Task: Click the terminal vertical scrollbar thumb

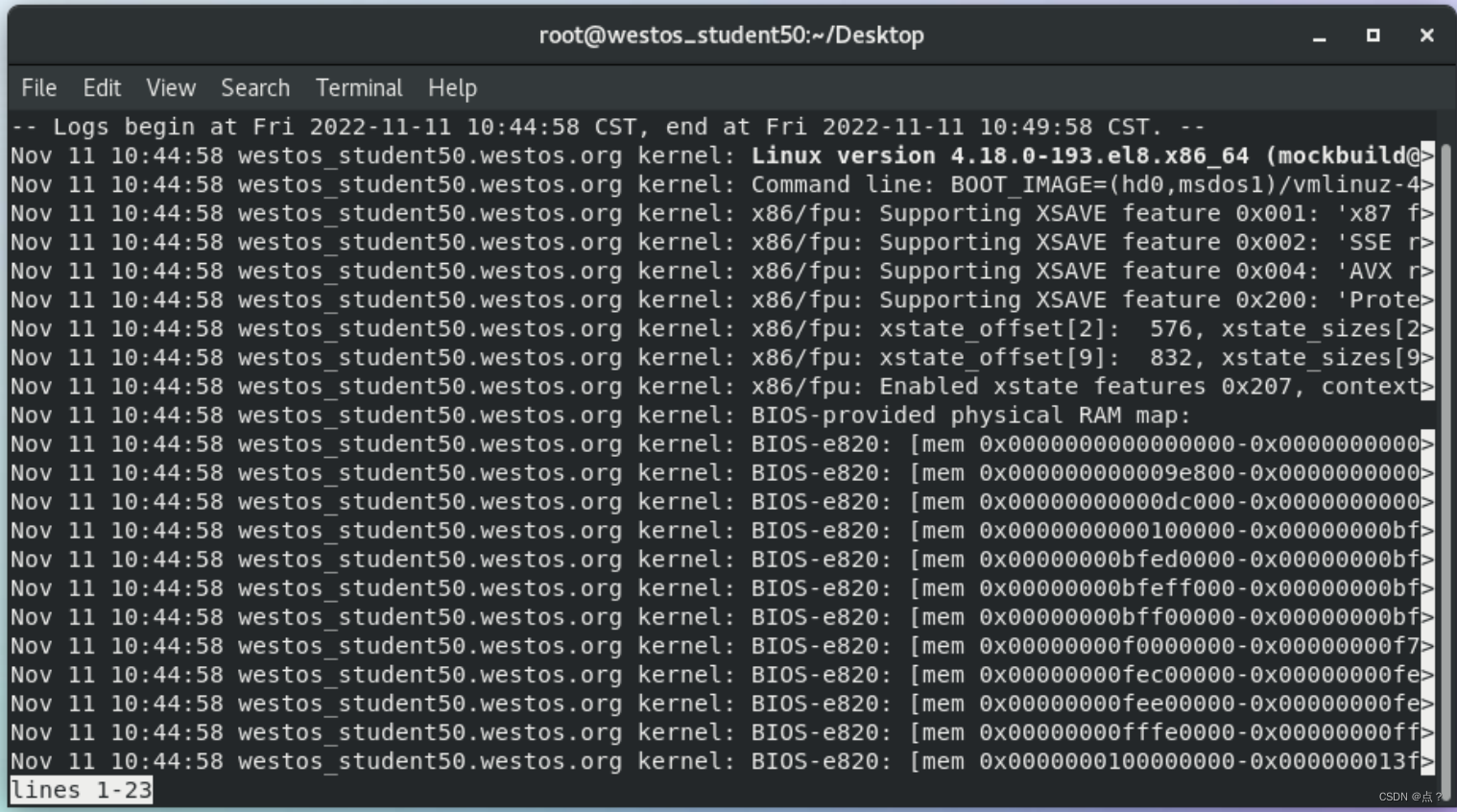Action: [1445, 461]
